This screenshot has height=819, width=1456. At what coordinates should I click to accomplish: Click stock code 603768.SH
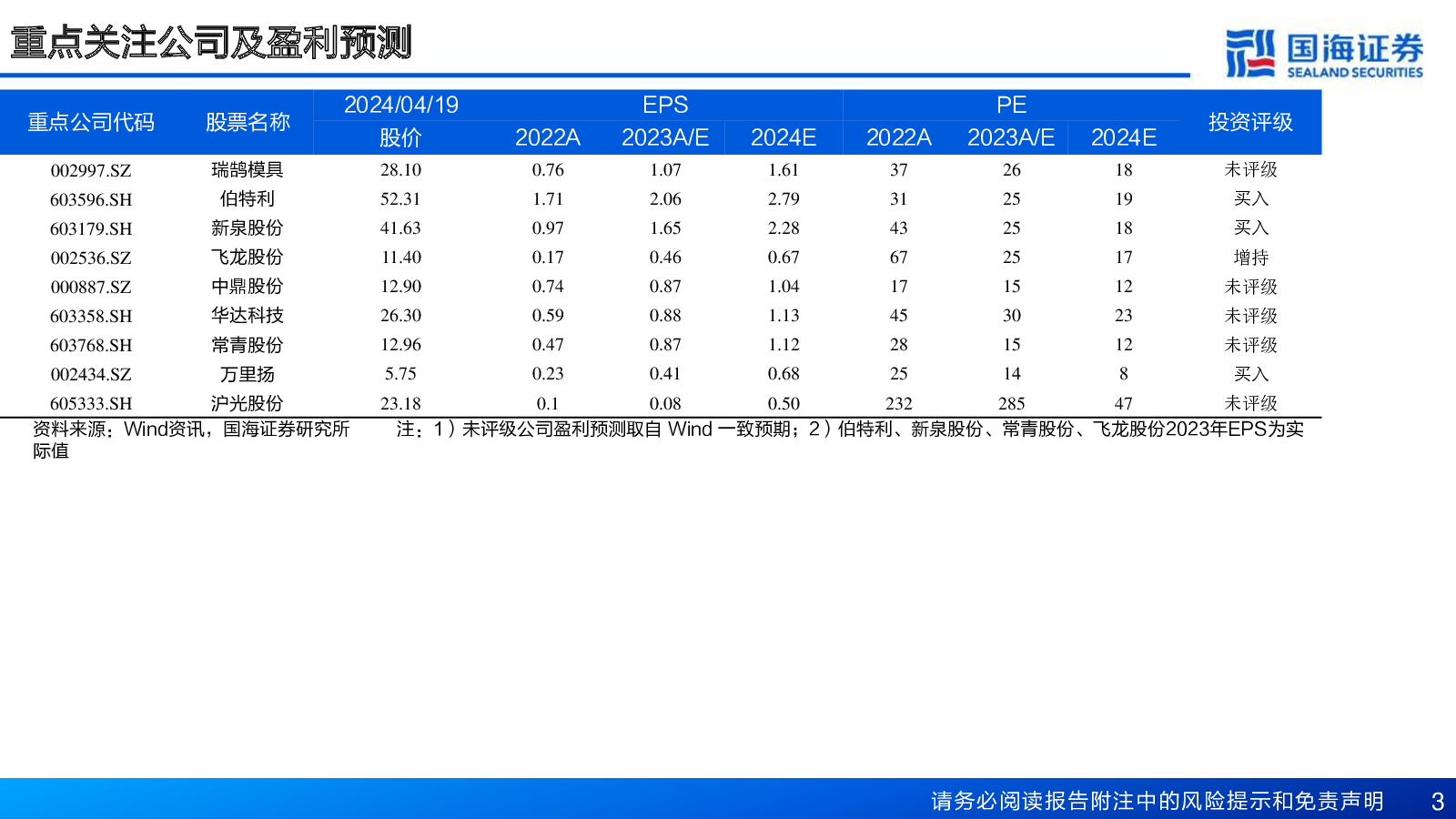point(91,345)
